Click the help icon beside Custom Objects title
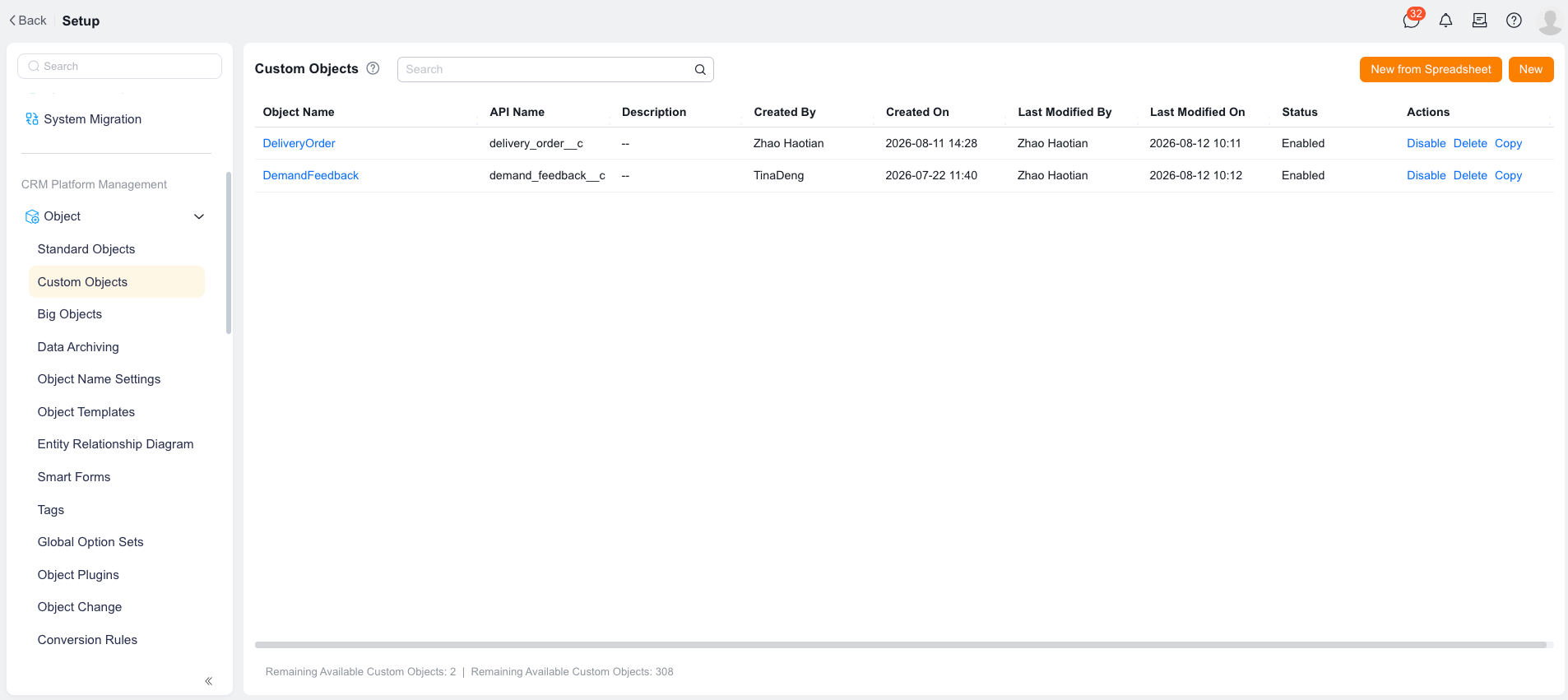Viewport: 1568px width, 700px height. [373, 68]
